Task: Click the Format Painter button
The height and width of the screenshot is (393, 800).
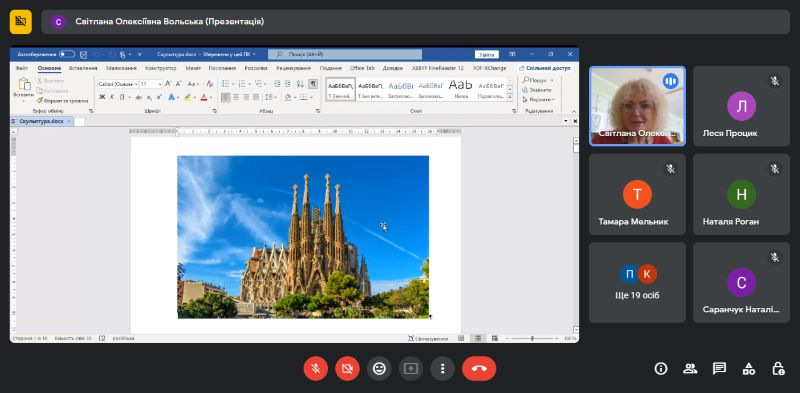Action: coord(63,101)
